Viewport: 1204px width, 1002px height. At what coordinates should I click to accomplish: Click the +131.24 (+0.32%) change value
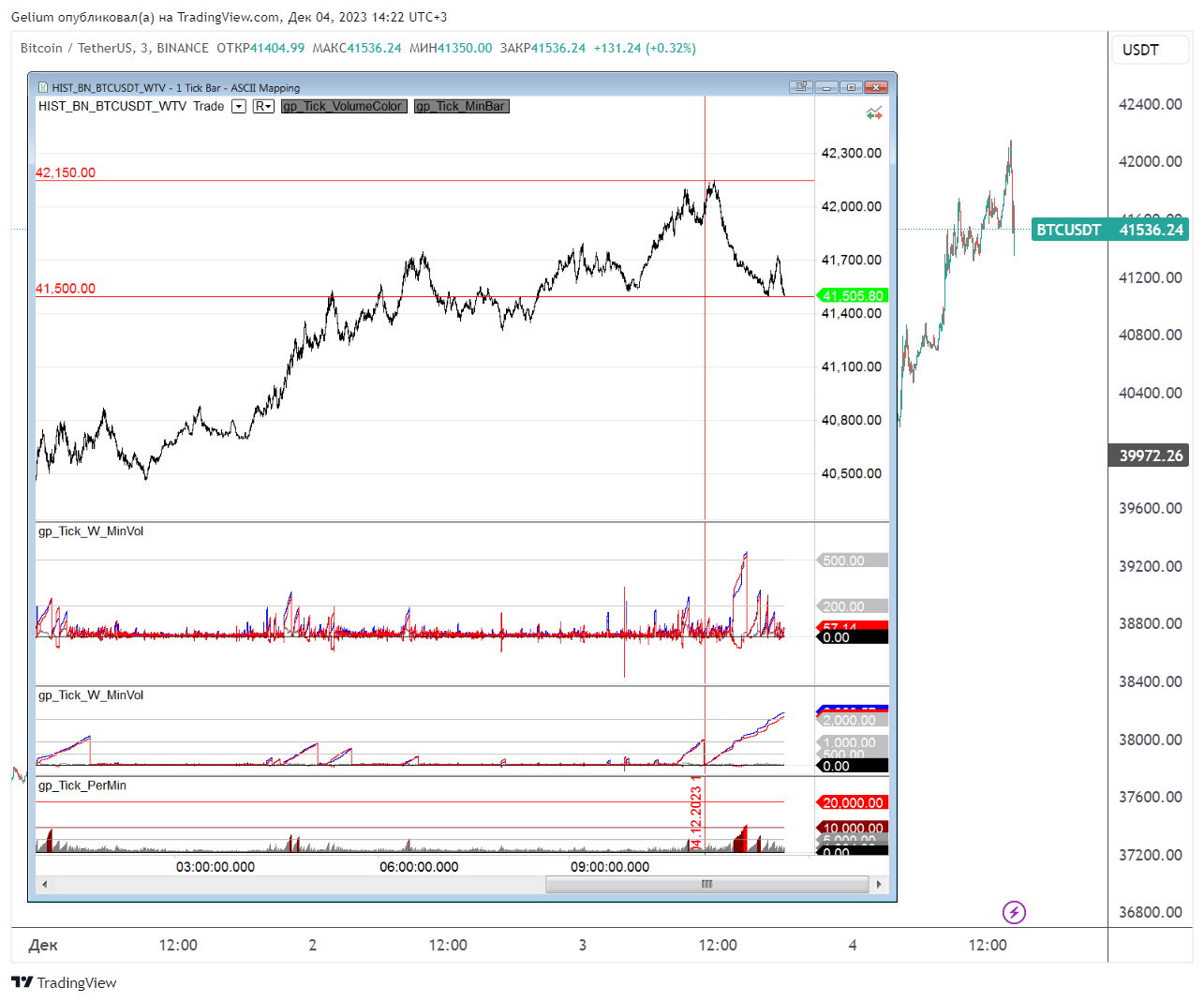click(x=645, y=48)
